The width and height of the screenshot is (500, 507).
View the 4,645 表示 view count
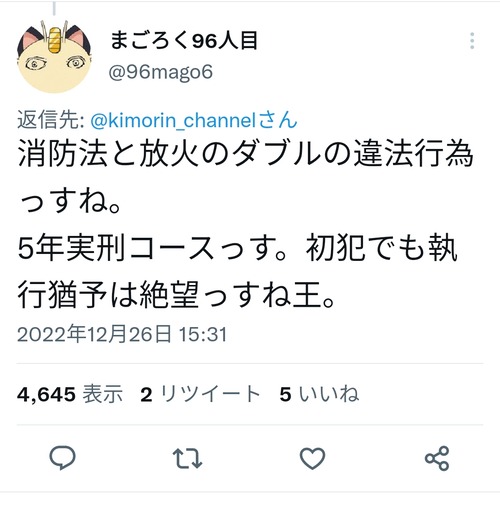[x=70, y=394]
